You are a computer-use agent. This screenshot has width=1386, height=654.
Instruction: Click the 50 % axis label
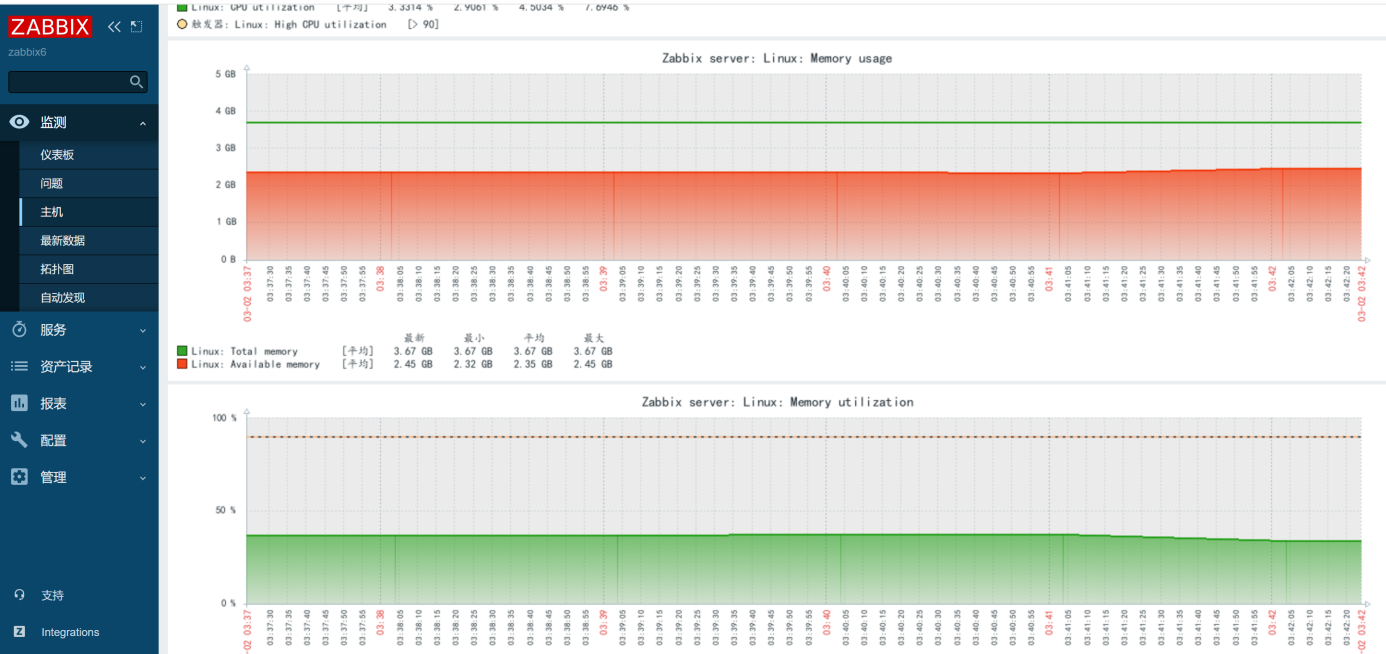tap(226, 510)
